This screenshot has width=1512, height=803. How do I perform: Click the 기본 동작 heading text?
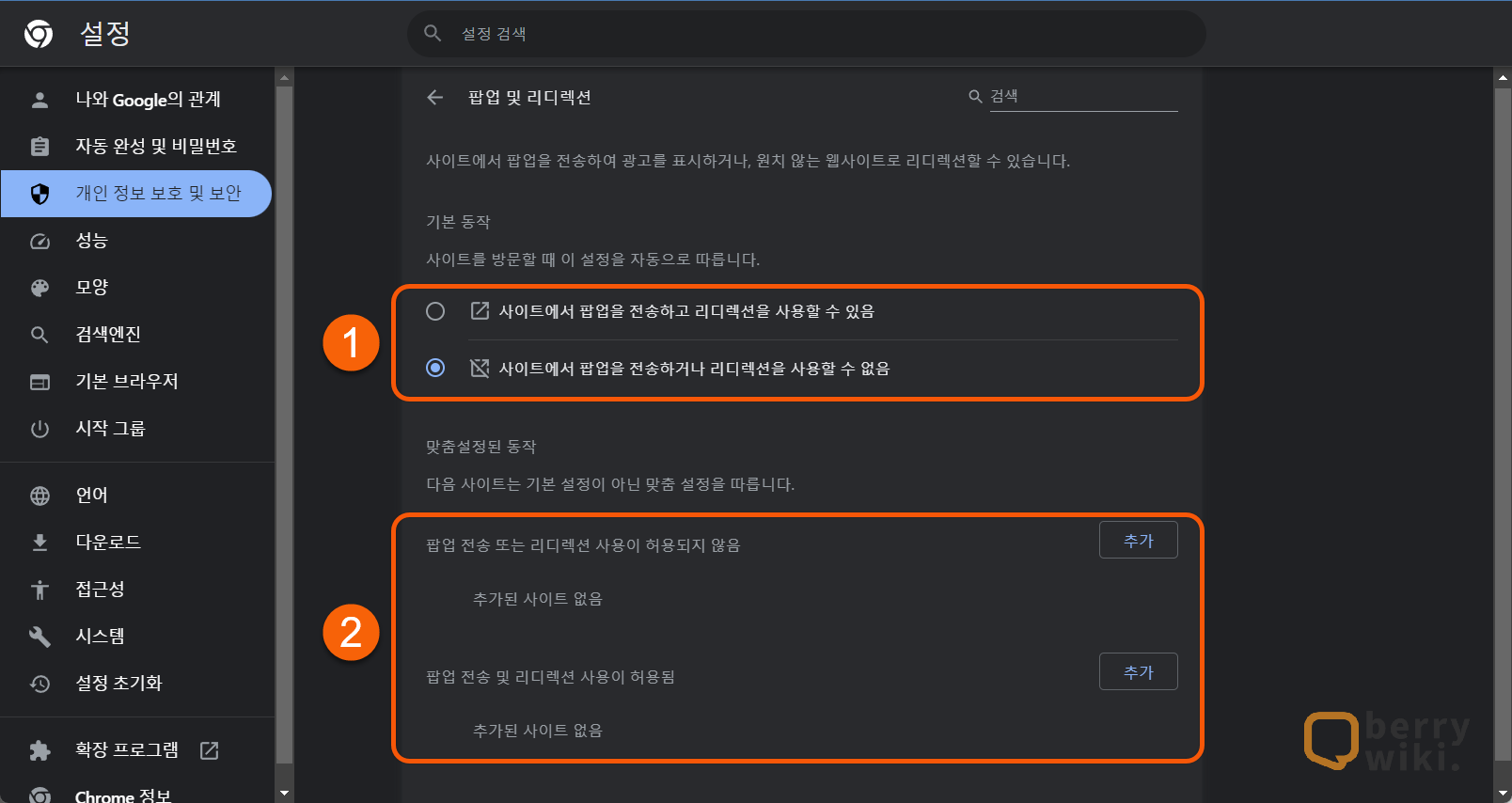coord(458,222)
